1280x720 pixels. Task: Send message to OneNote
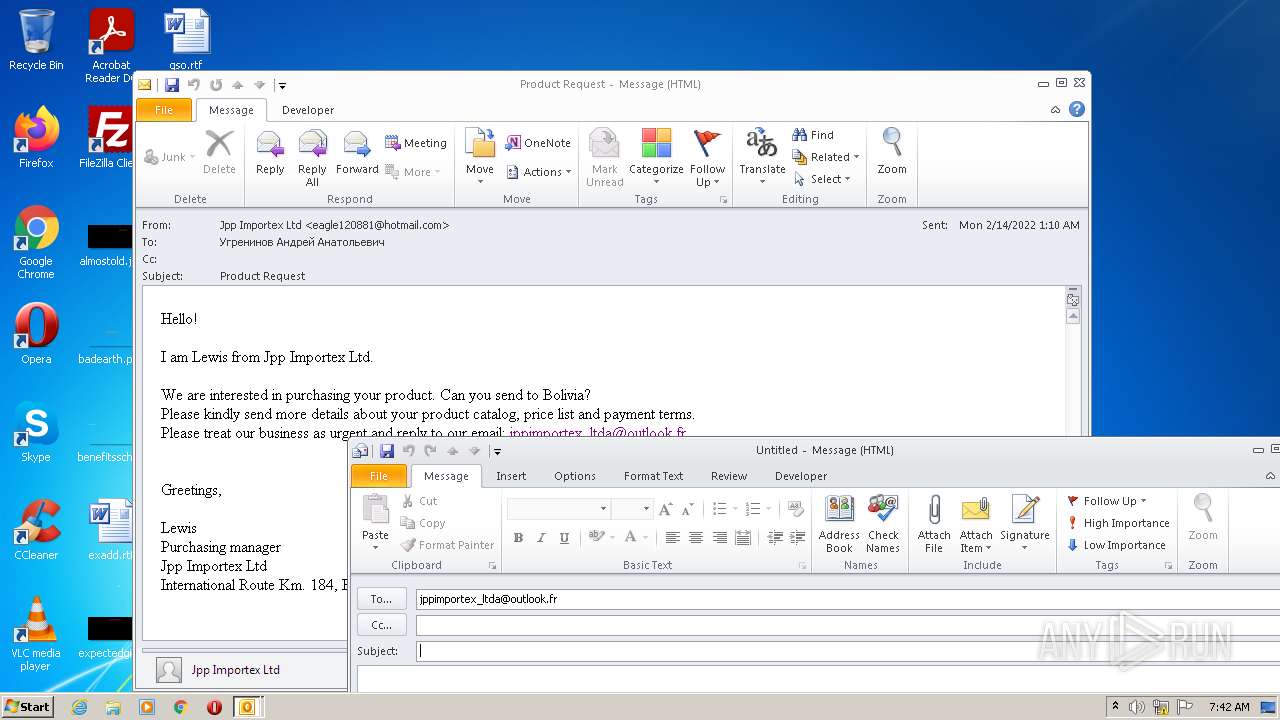coord(538,143)
